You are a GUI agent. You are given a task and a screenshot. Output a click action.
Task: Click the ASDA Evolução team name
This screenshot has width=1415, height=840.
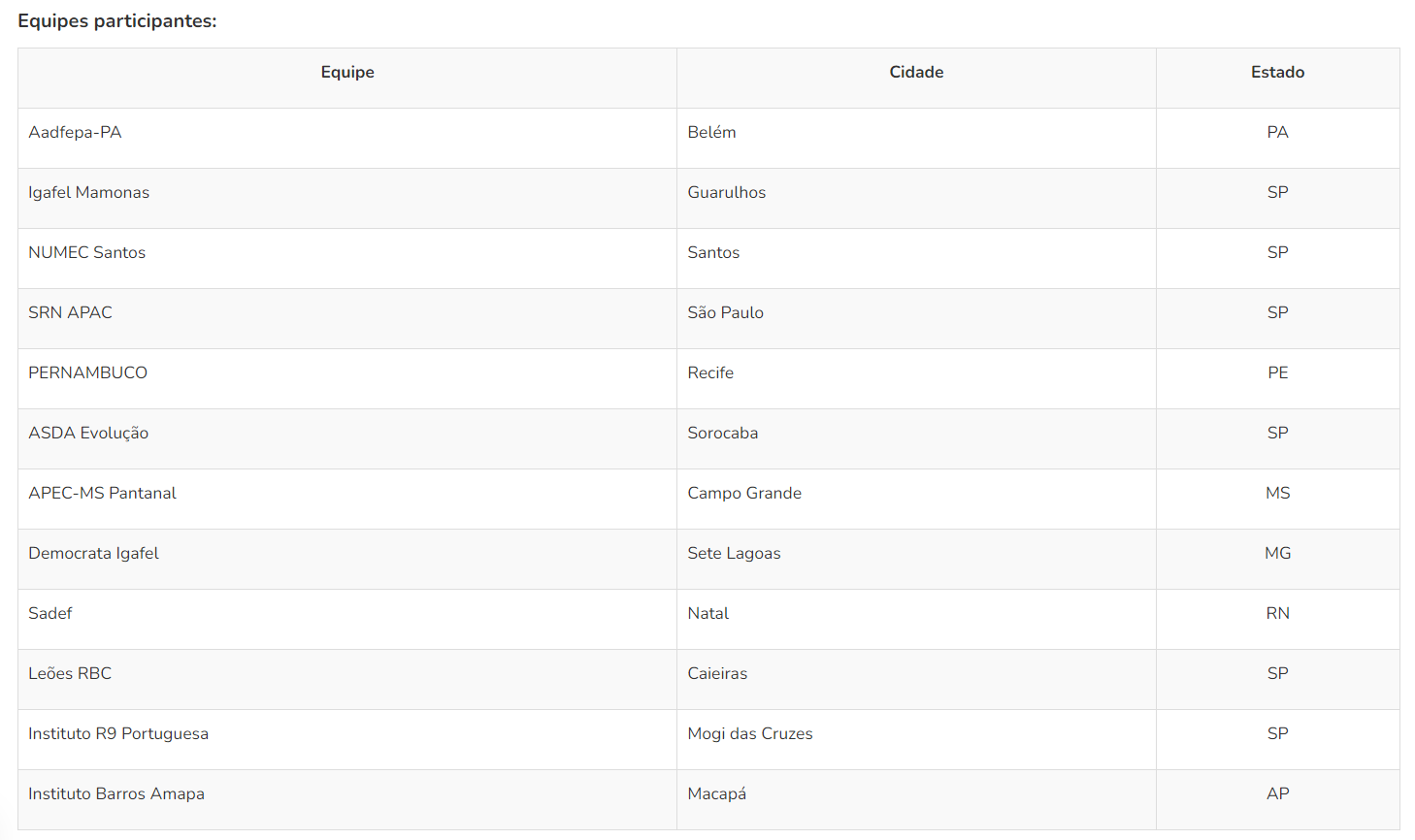88,434
